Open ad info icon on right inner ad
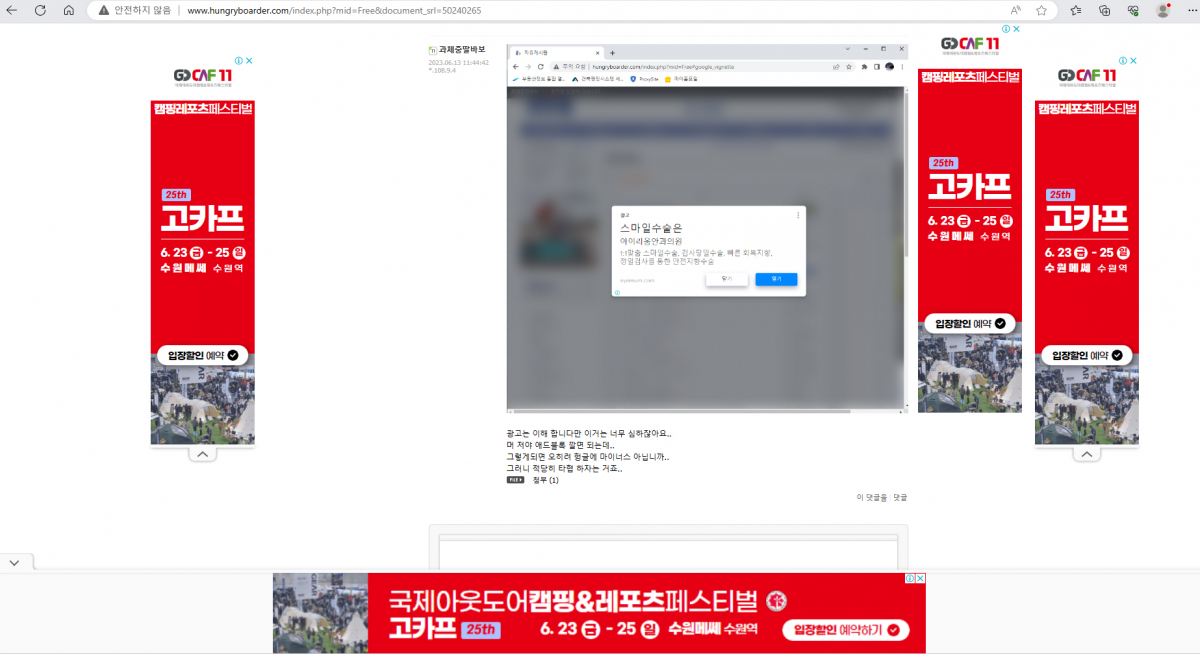The image size is (1200, 654). pos(1007,29)
